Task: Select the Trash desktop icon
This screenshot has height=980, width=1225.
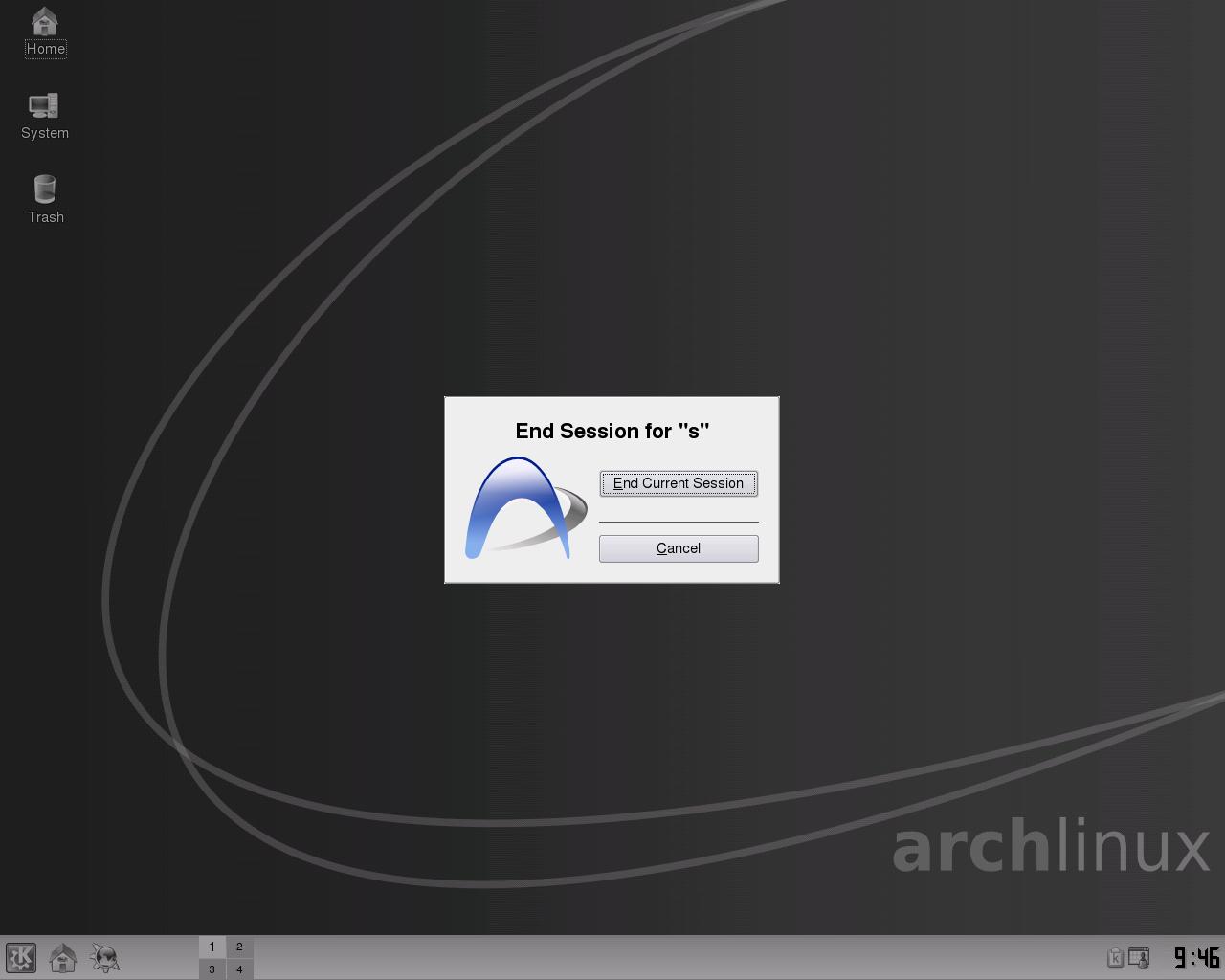Action: pyautogui.click(x=45, y=200)
